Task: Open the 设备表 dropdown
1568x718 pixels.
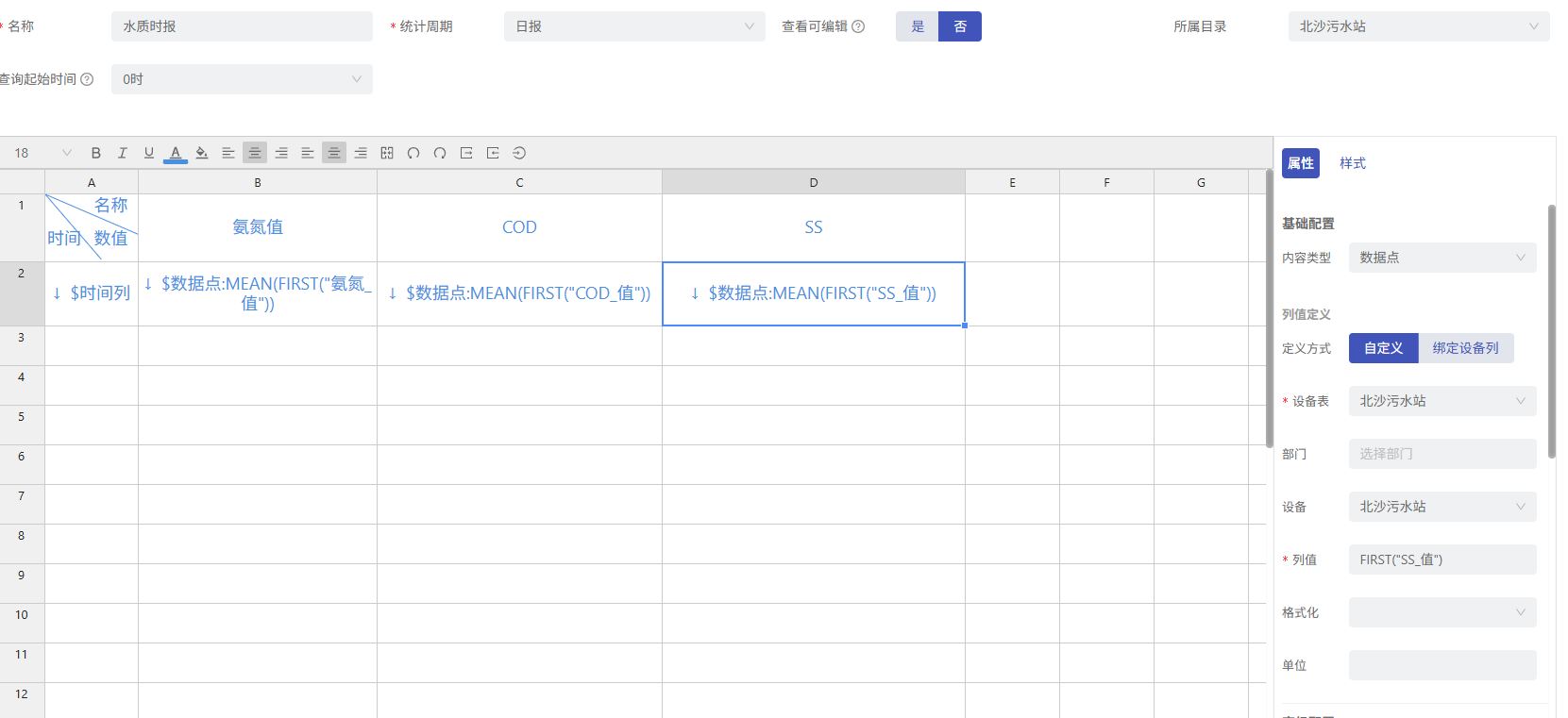Action: 1442,401
